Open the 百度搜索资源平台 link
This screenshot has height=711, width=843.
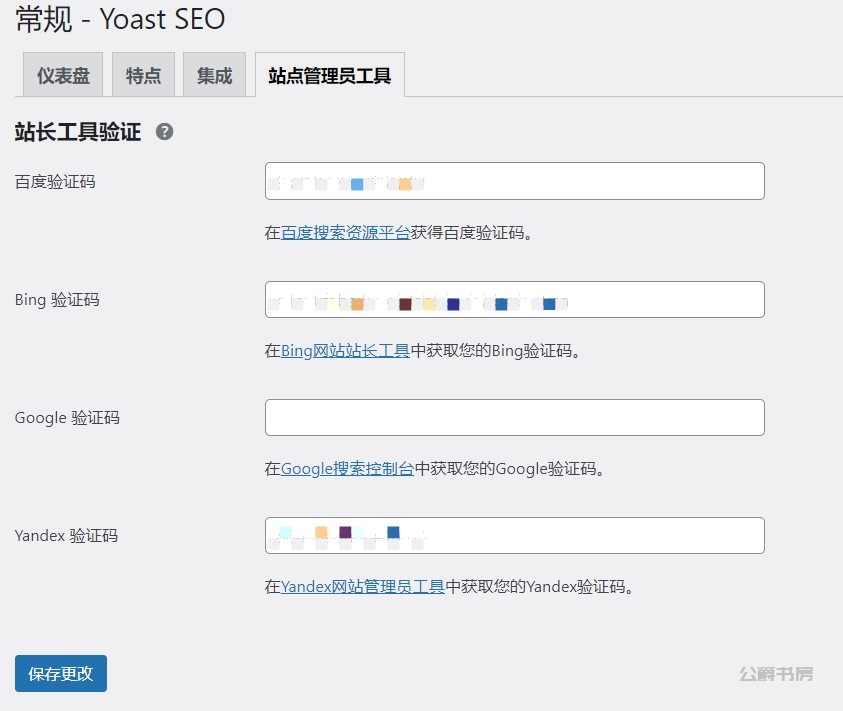coord(345,233)
